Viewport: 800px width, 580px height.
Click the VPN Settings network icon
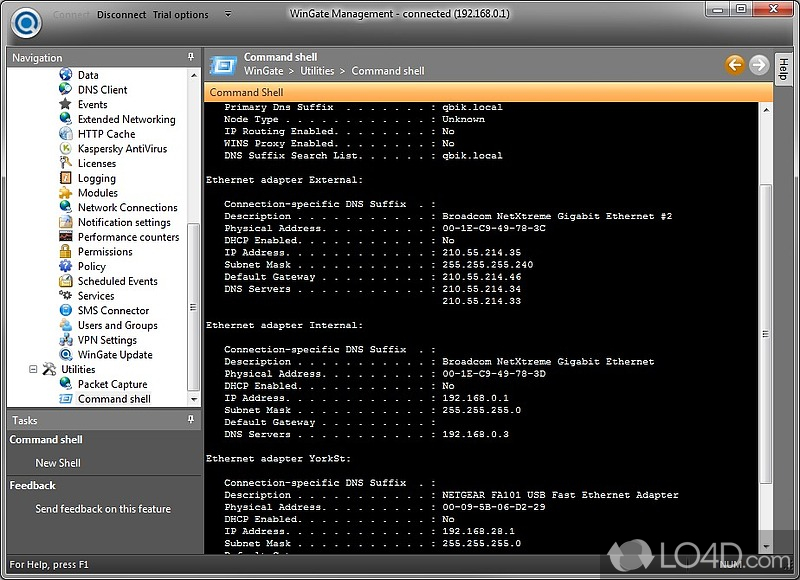tap(66, 340)
